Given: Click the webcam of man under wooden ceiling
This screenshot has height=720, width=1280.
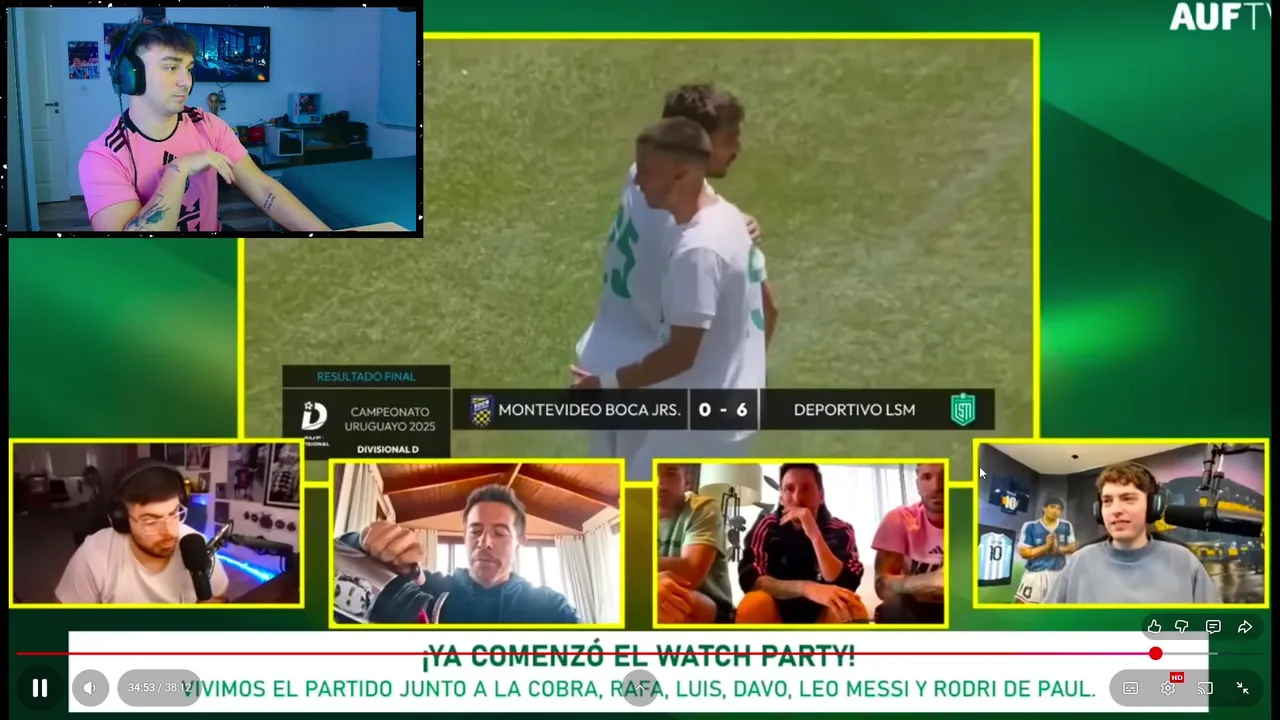Looking at the screenshot, I should [x=477, y=543].
